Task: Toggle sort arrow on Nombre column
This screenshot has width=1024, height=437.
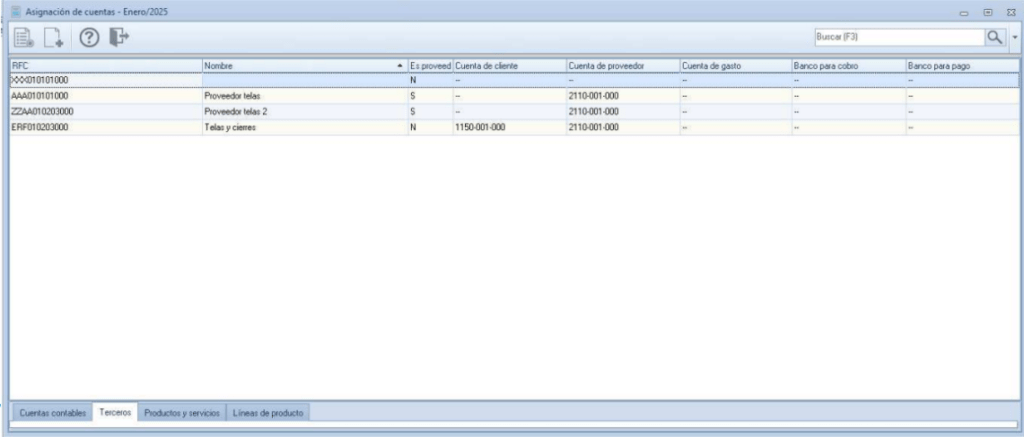Action: pos(400,66)
